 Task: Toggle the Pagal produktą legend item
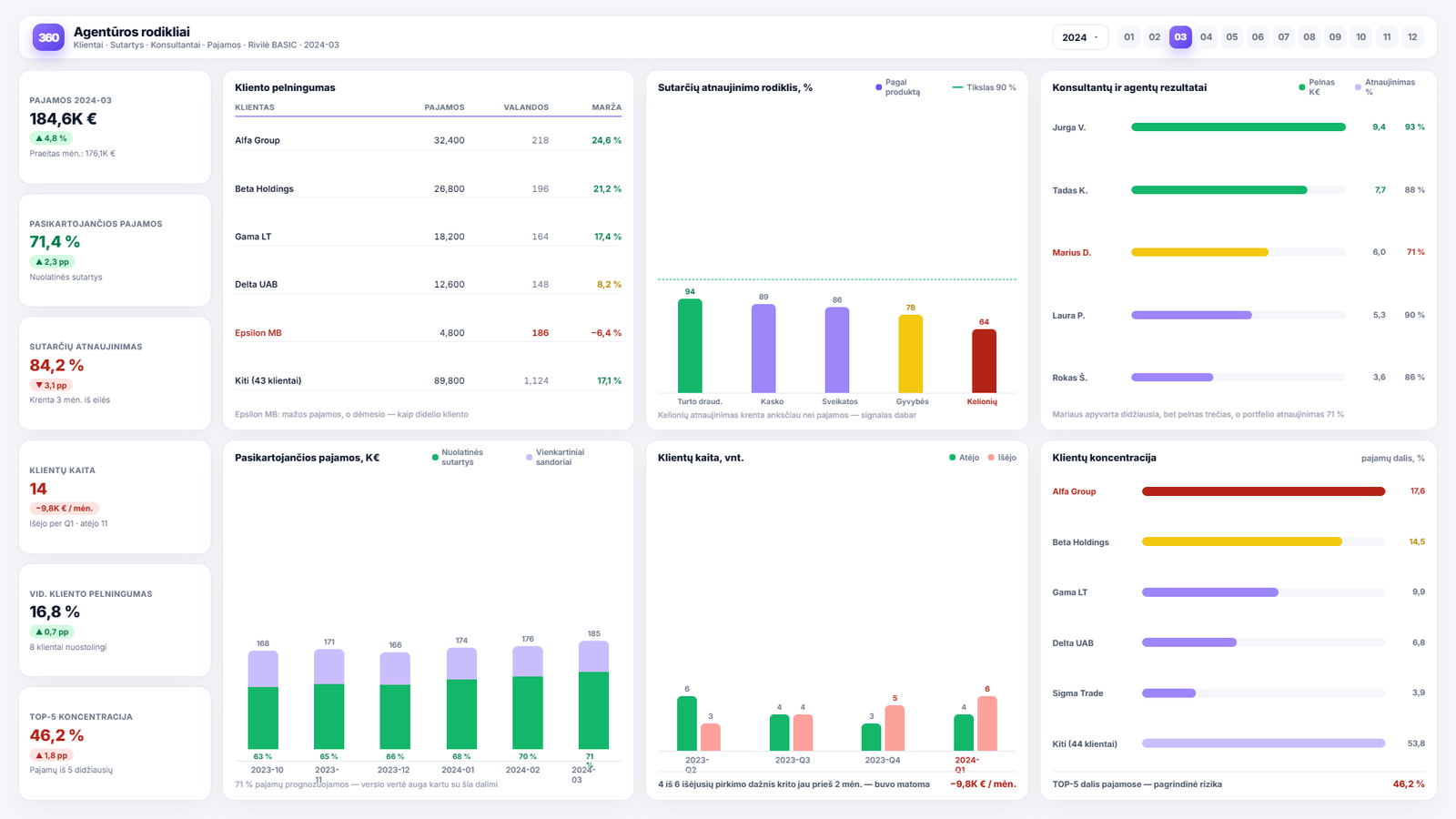coord(898,87)
